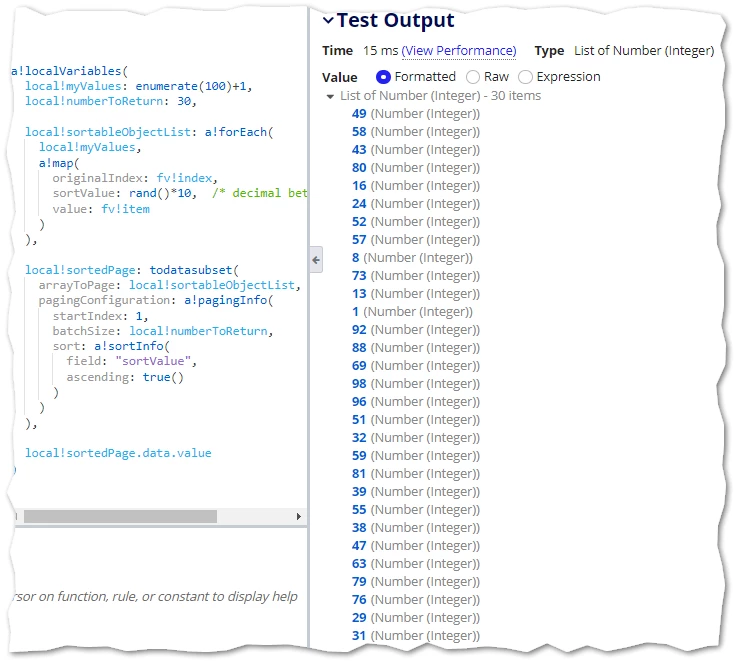The image size is (736, 662).
Task: Click the value 80 in output list
Action: tap(359, 168)
